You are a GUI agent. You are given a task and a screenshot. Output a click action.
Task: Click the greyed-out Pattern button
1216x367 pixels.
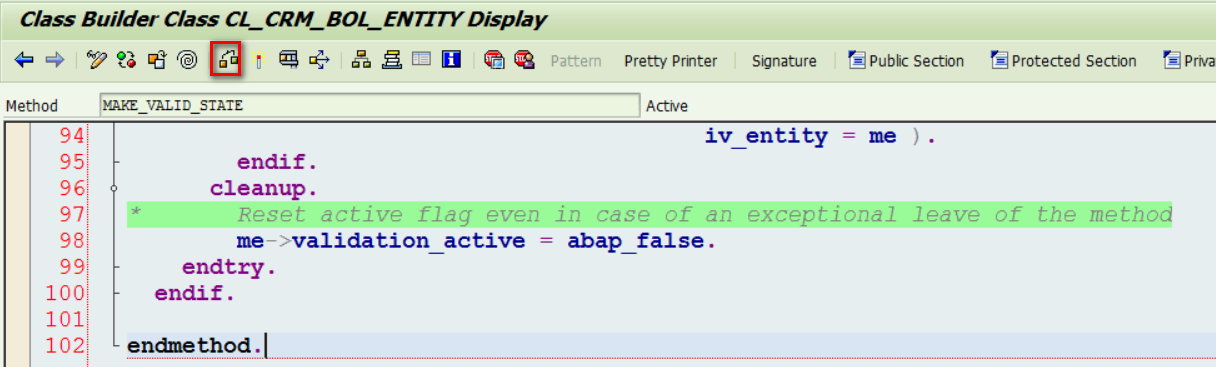tap(576, 61)
